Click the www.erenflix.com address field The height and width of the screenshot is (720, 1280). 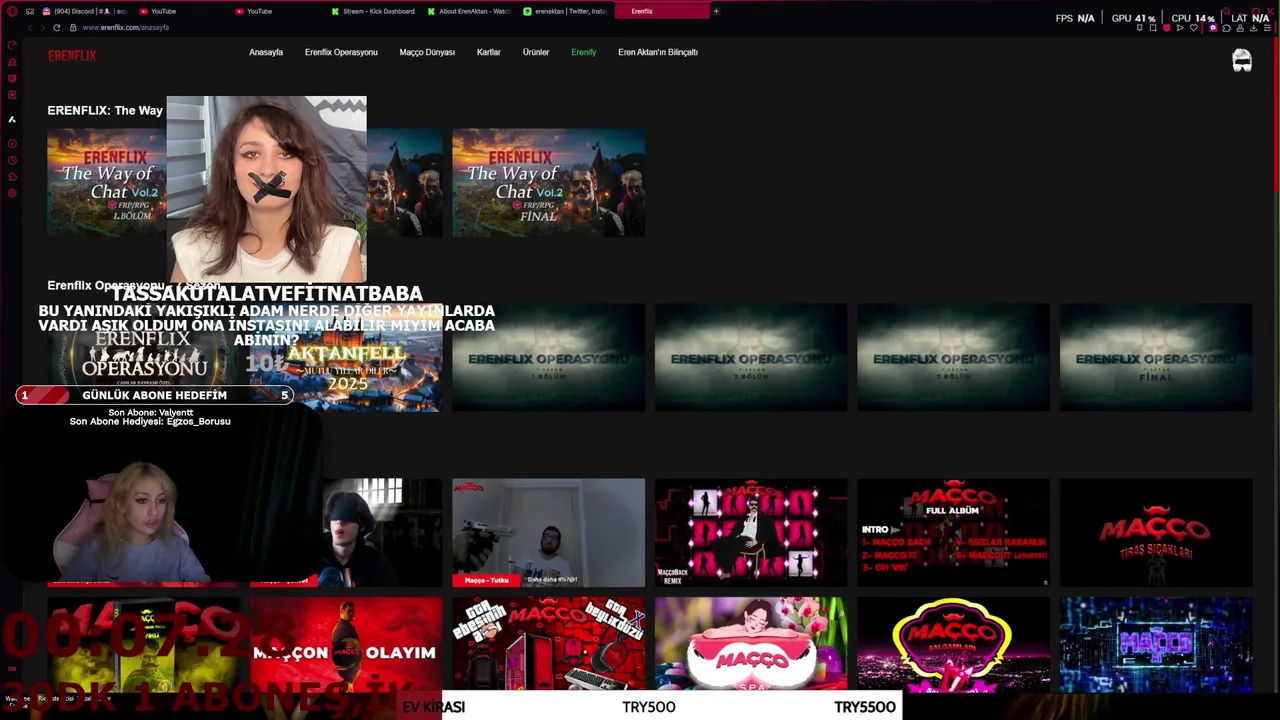pyautogui.click(x=126, y=28)
